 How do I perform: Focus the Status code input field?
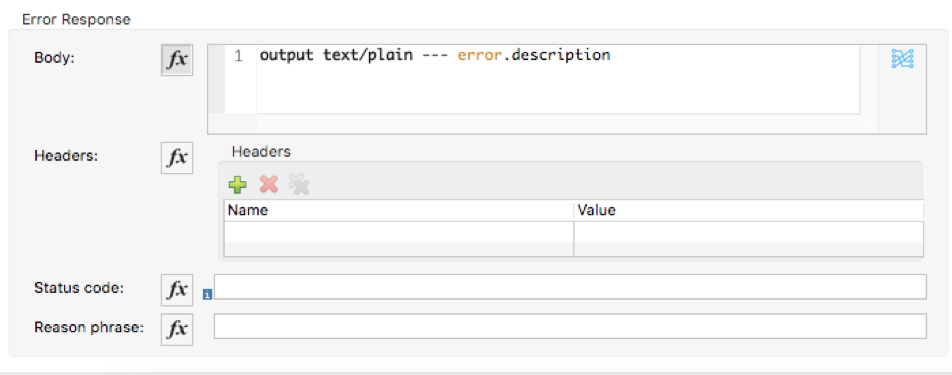point(570,286)
